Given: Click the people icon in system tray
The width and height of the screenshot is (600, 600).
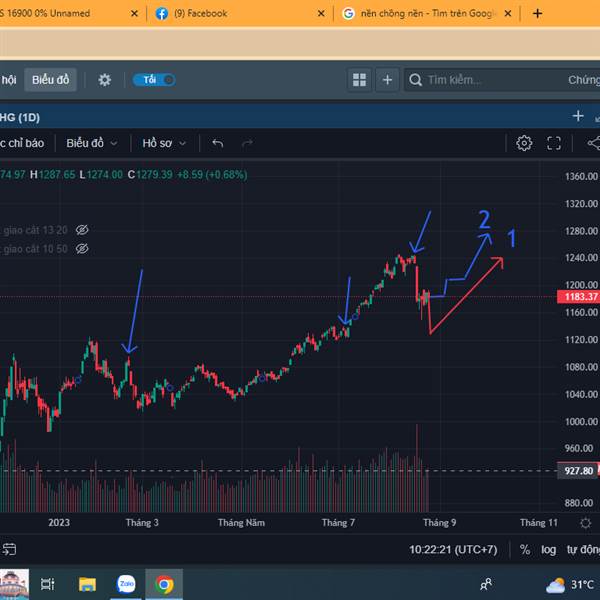Looking at the screenshot, I should [486, 584].
